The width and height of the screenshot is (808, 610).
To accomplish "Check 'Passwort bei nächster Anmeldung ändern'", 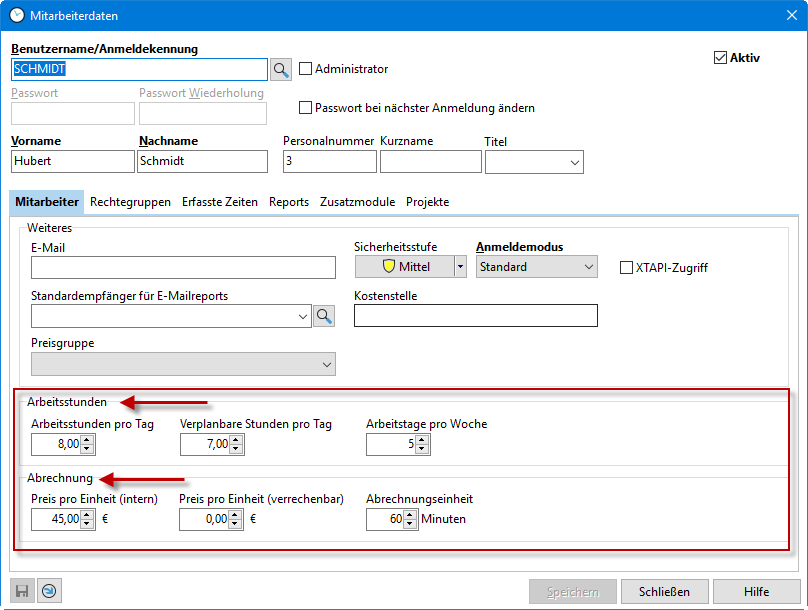I will pyautogui.click(x=308, y=109).
